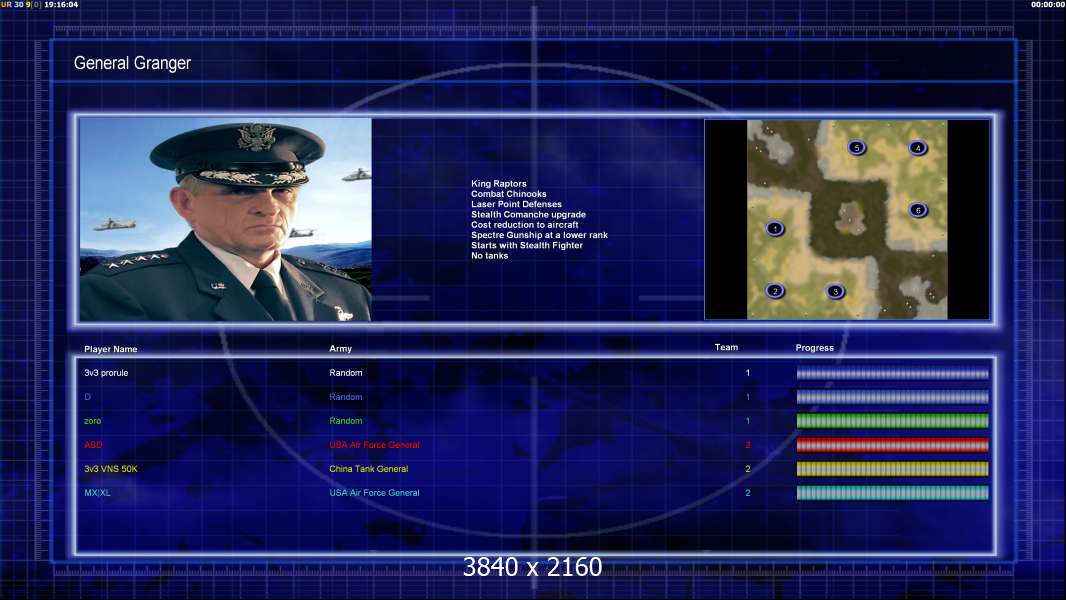Click MX!XL's USA Air Force General army
The image size is (1066, 600).
click(375, 493)
